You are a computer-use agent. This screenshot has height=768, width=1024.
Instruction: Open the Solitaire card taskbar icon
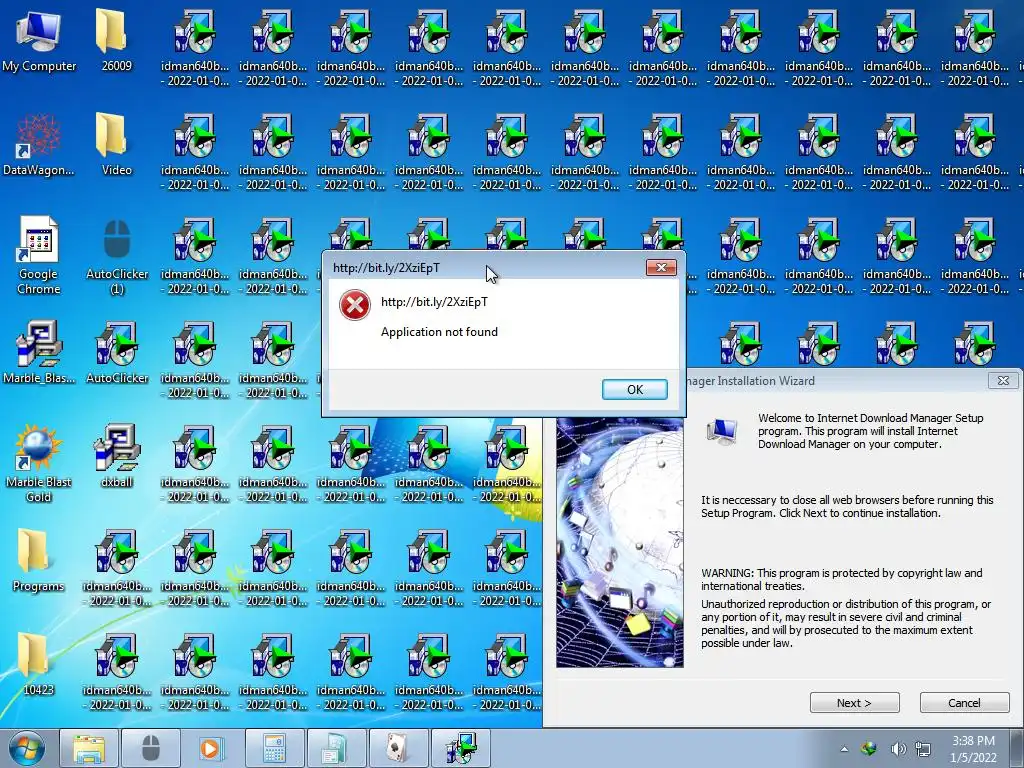point(398,748)
